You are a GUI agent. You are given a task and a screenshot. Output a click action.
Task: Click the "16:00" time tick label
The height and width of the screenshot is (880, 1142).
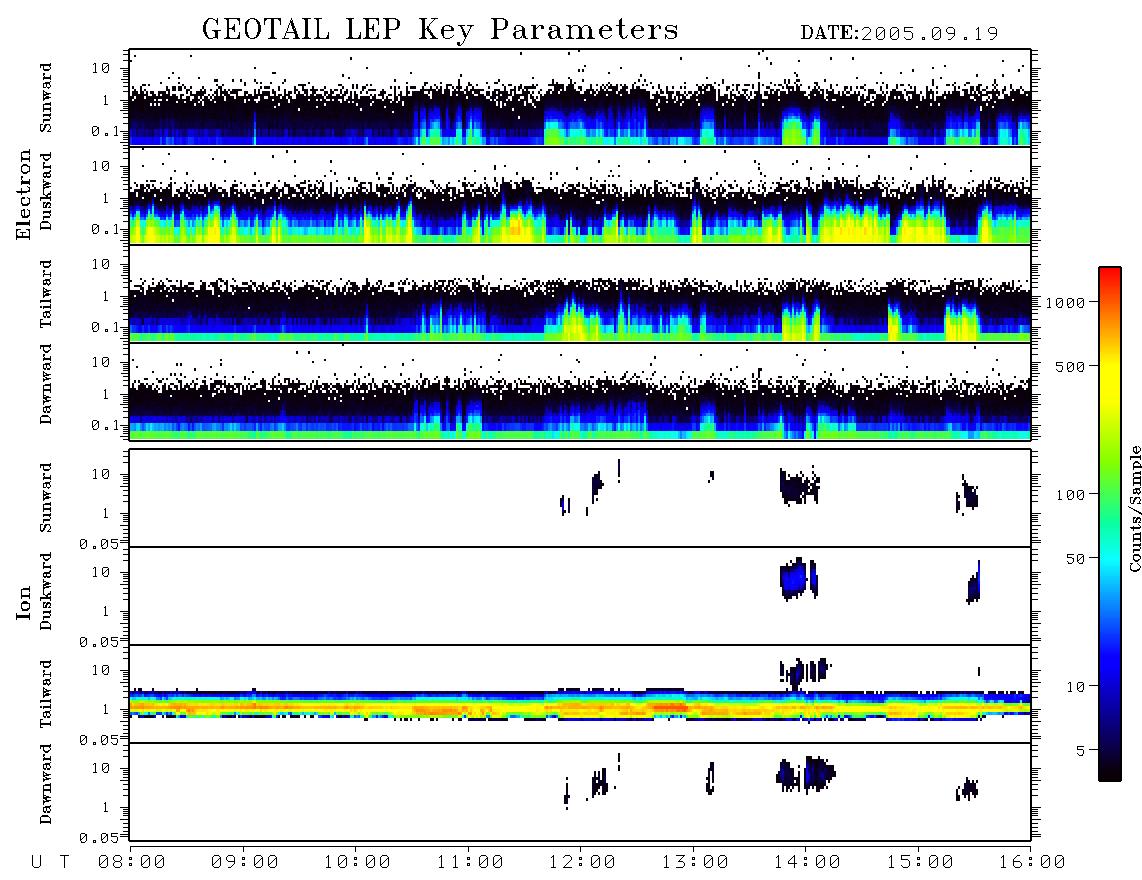pos(1032,862)
